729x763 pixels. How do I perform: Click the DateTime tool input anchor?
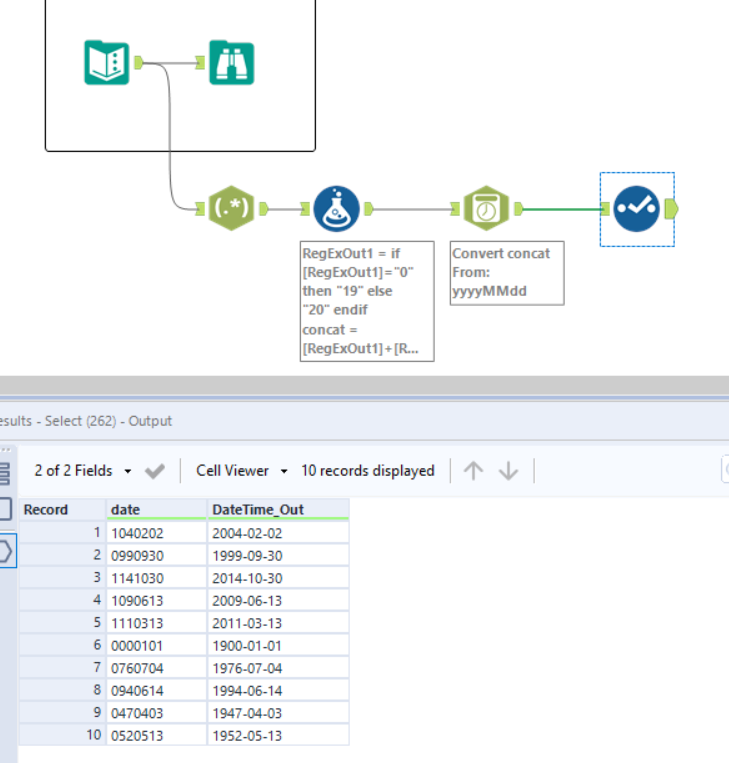[x=455, y=209]
